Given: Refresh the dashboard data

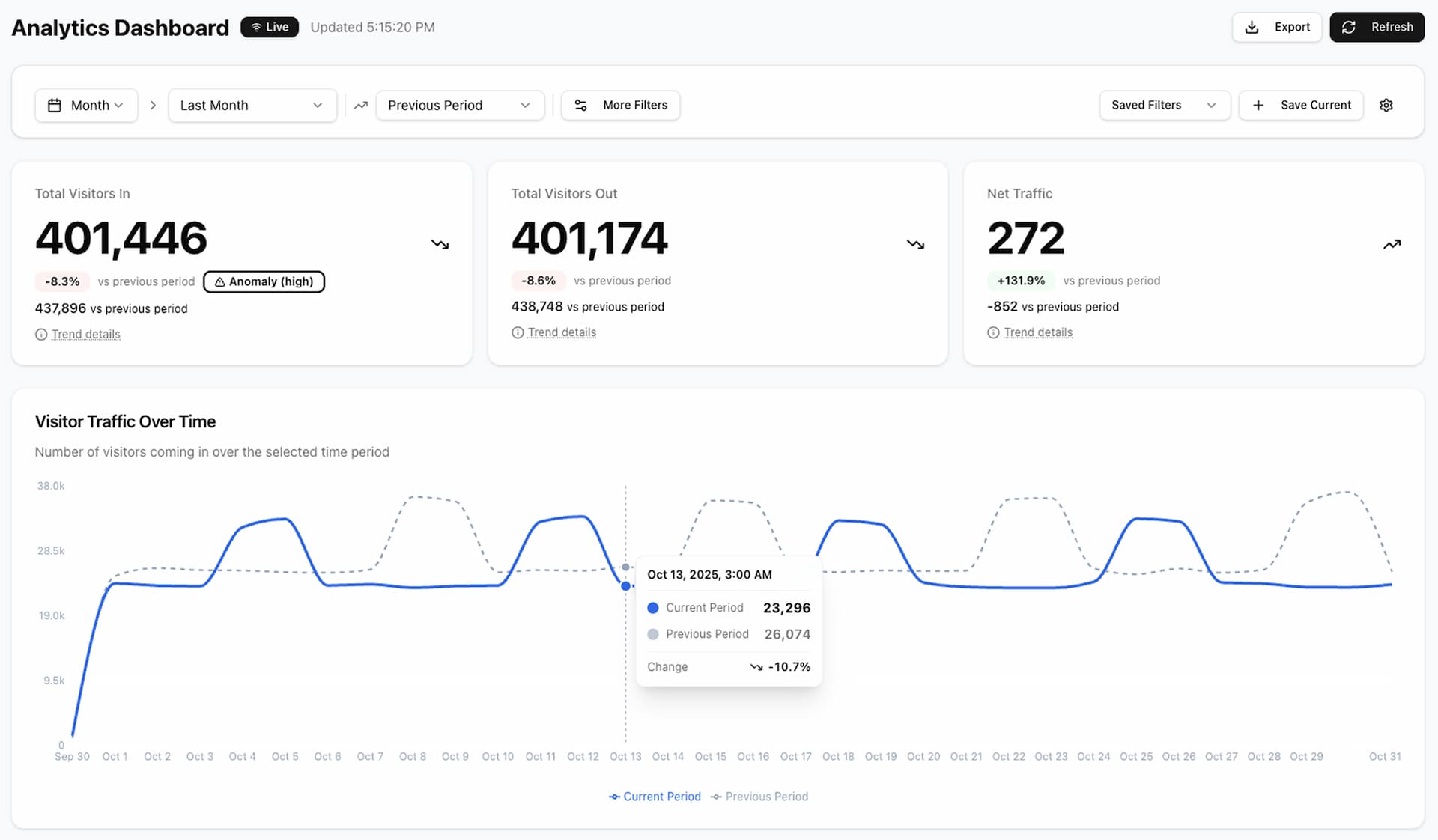Looking at the screenshot, I should tap(1377, 27).
